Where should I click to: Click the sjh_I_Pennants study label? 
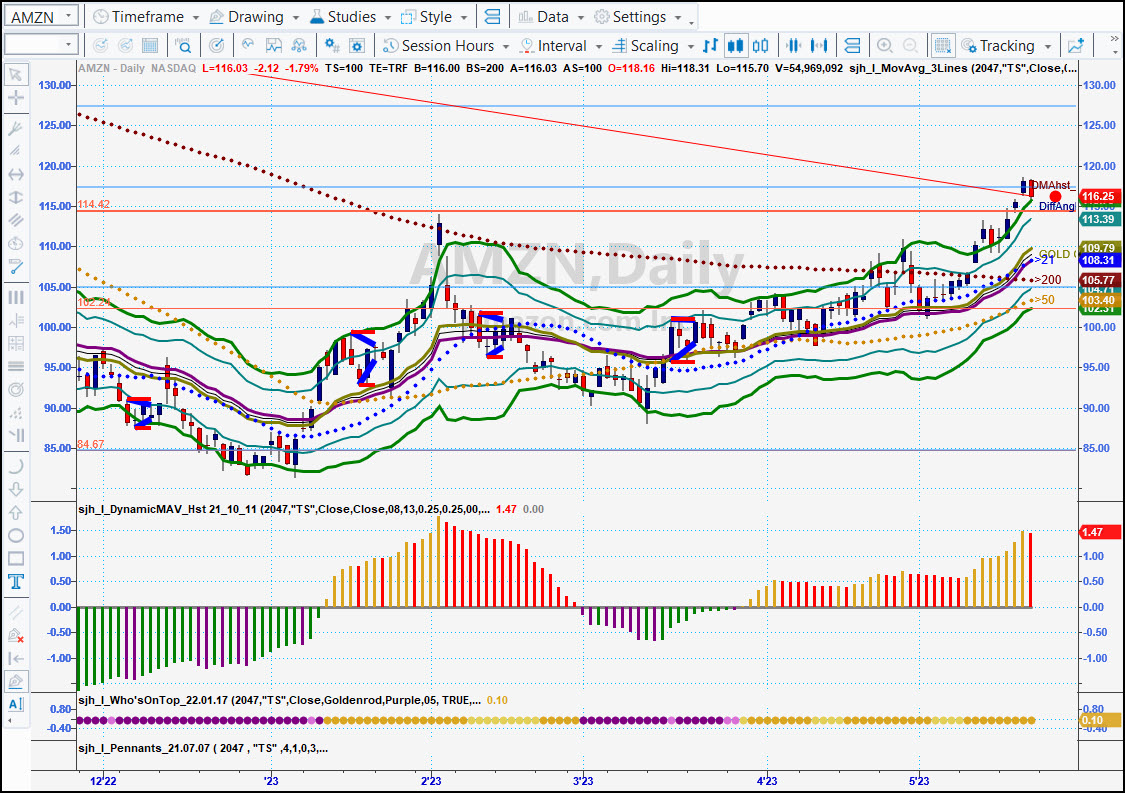pos(202,748)
